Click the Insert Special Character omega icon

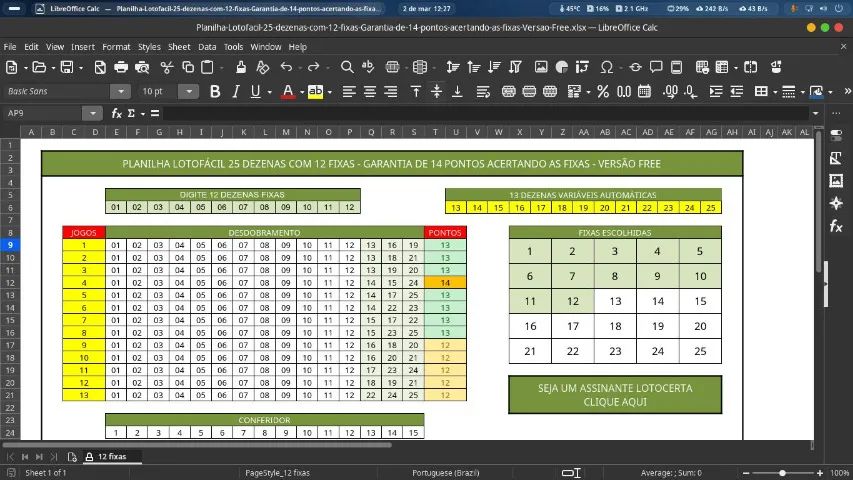[607, 67]
